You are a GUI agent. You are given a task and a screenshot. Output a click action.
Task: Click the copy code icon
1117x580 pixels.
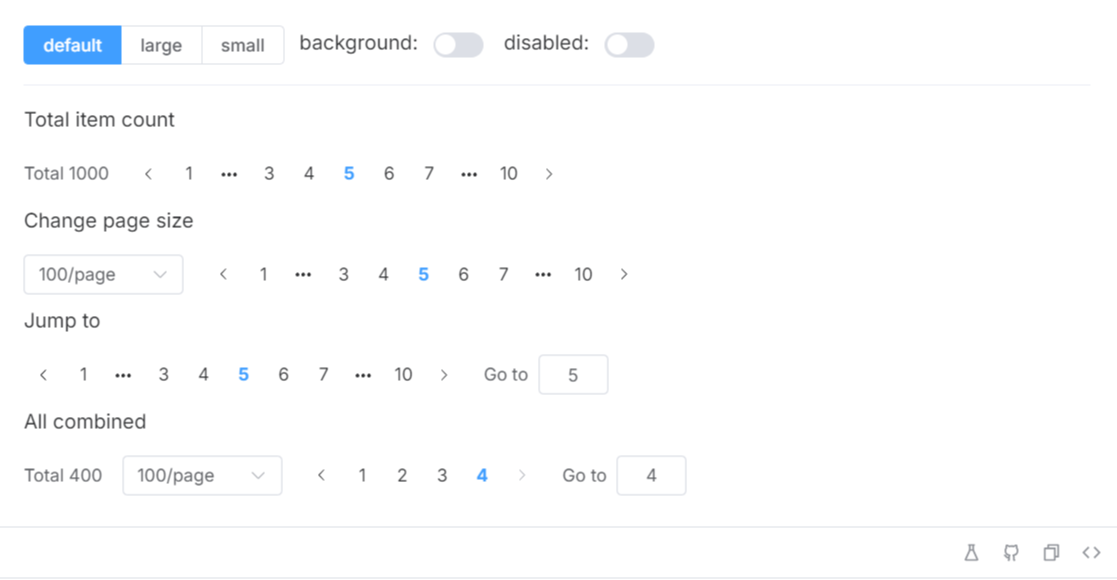(1051, 553)
